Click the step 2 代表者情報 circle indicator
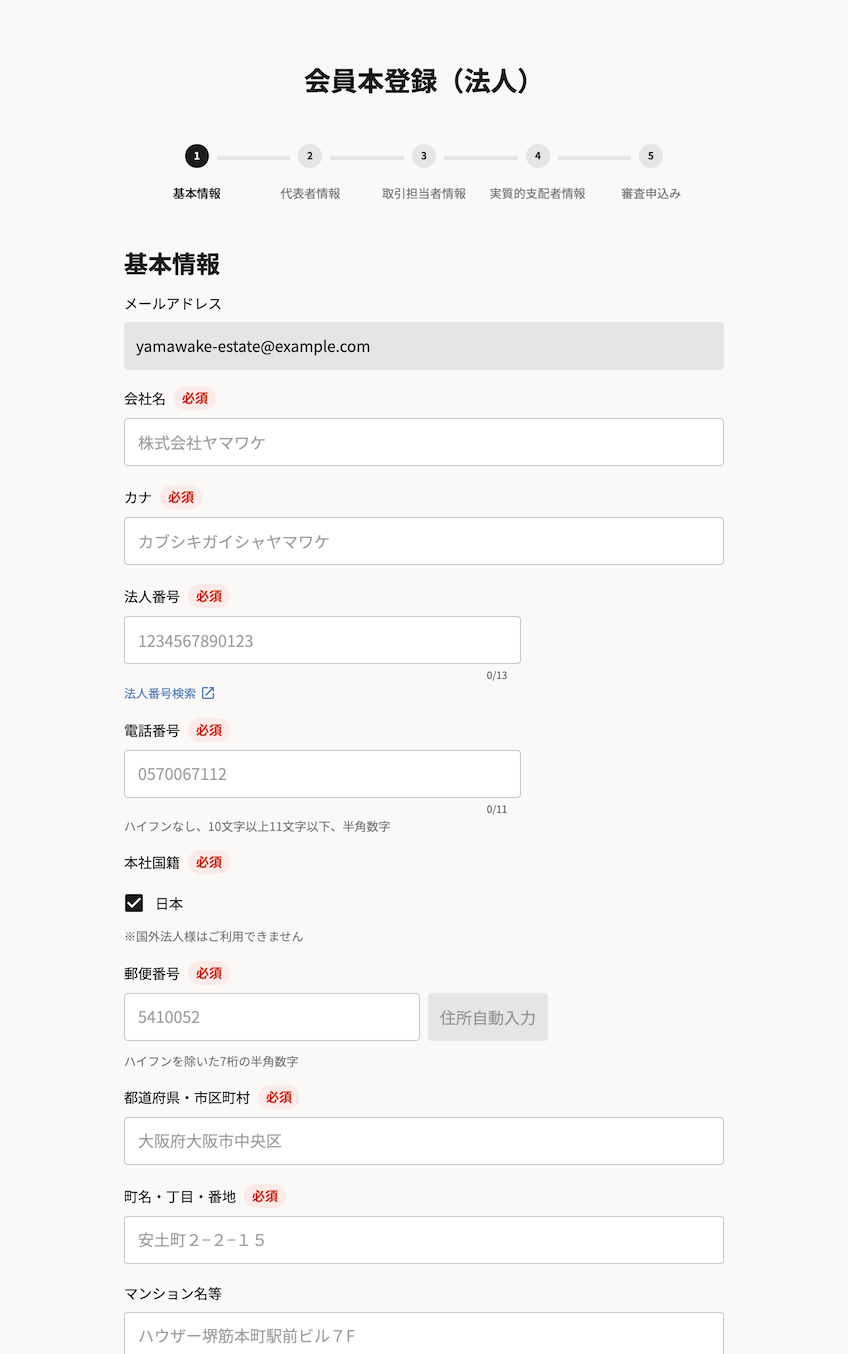Viewport: 848px width, 1354px height. (310, 156)
